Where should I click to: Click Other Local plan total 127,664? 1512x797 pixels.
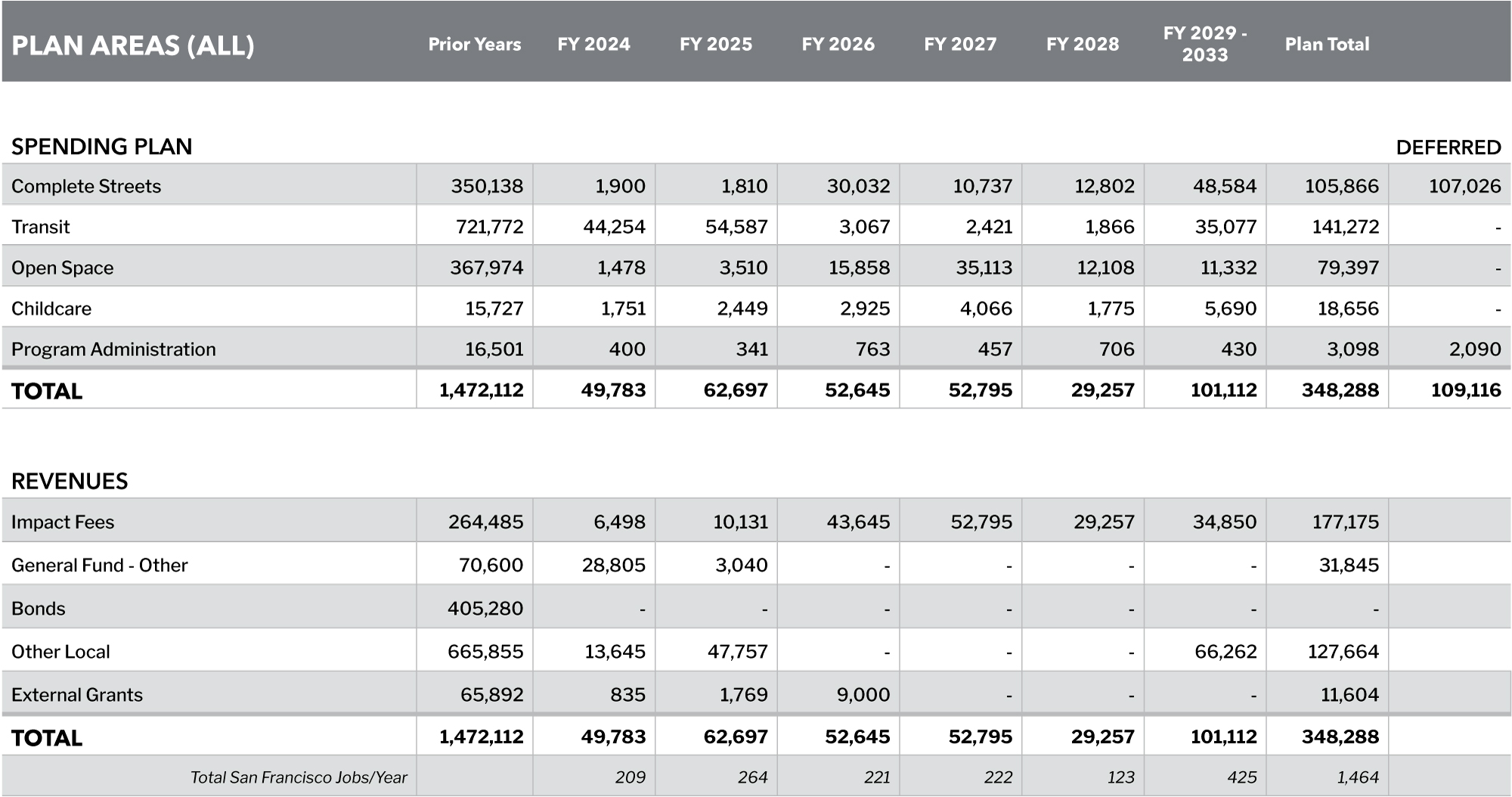[1343, 652]
